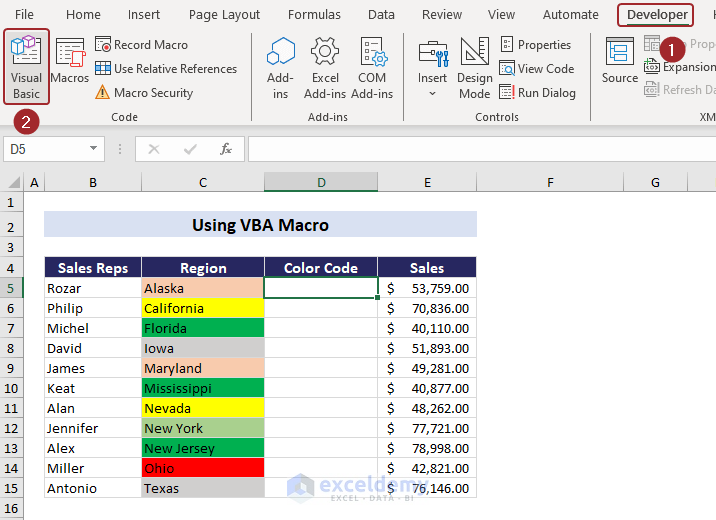Viewport: 716px width, 520px height.
Task: Select column D header
Action: pyautogui.click(x=321, y=183)
